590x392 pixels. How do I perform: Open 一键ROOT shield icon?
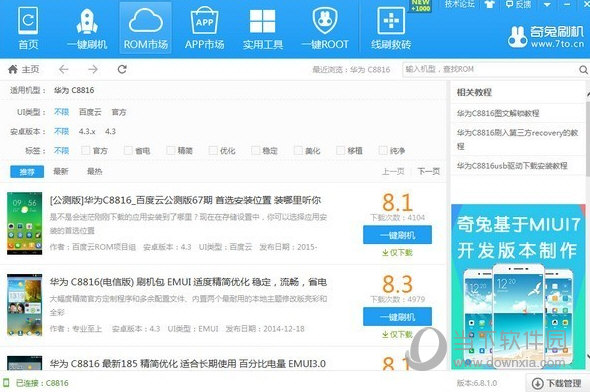coord(325,28)
